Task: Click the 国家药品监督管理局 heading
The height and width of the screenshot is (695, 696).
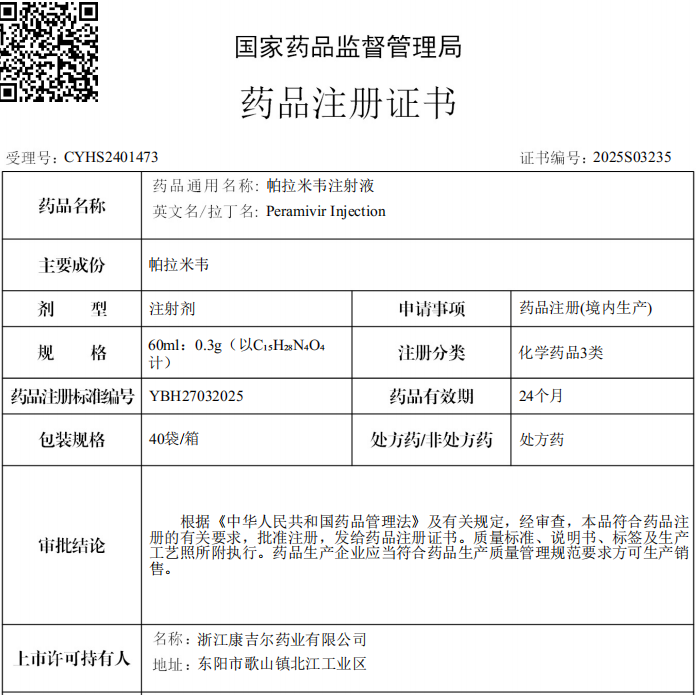Action: 348,46
